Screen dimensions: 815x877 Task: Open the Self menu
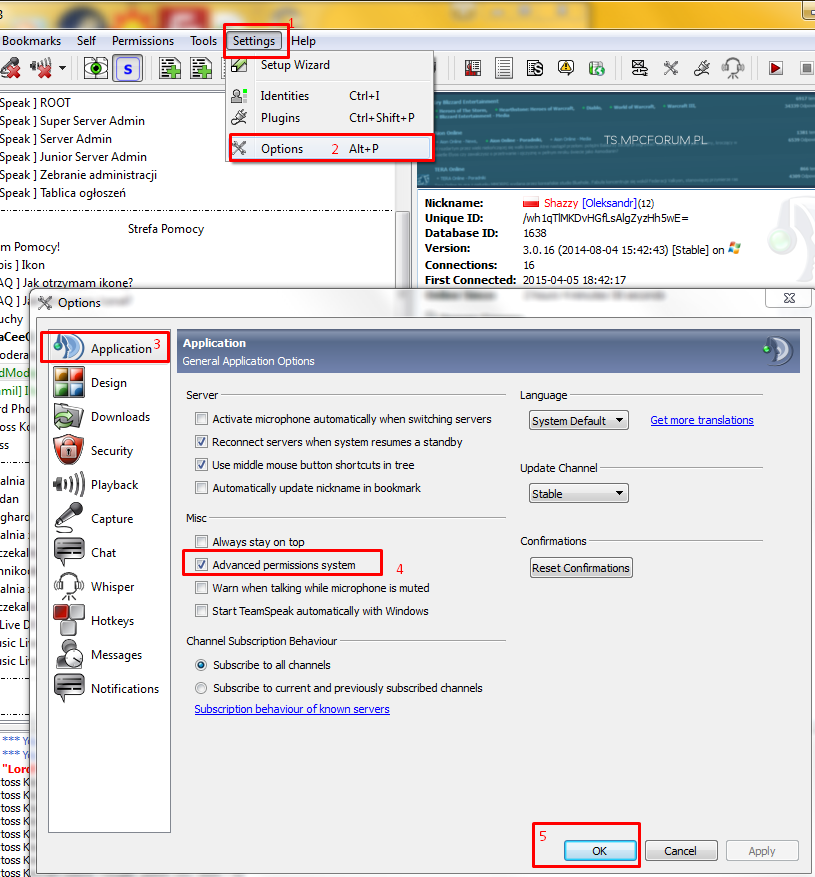coord(86,41)
